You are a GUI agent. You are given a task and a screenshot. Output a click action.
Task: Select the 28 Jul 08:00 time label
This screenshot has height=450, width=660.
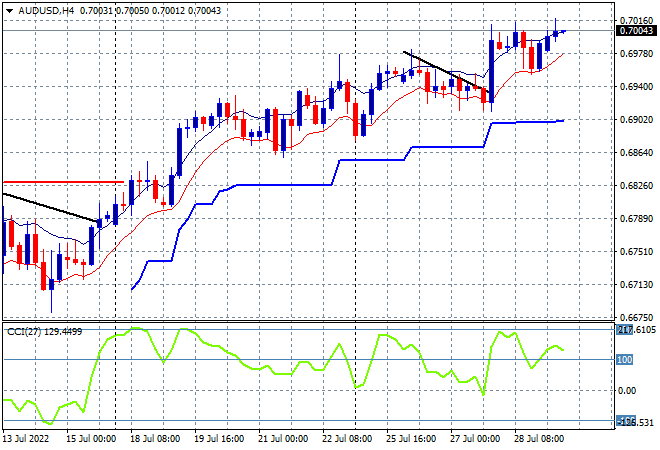539,439
